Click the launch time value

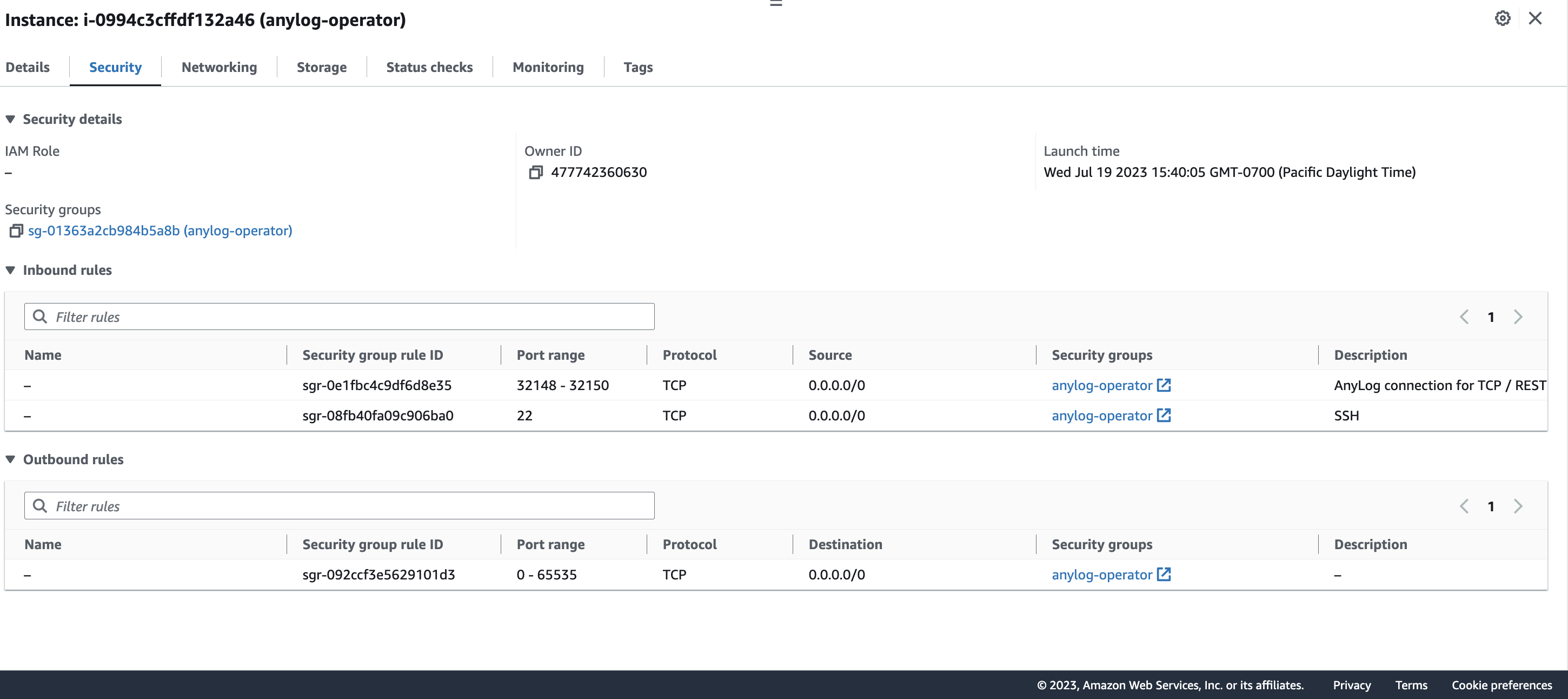1230,172
